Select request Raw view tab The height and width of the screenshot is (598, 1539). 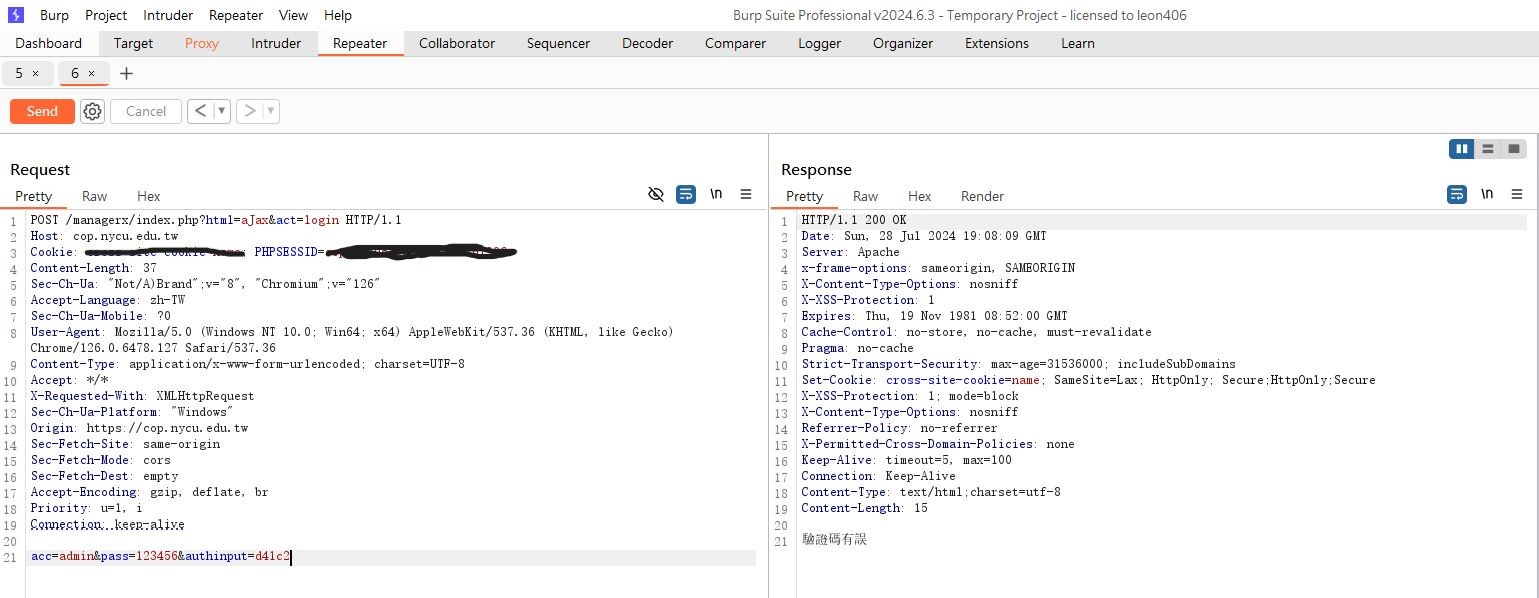[95, 196]
